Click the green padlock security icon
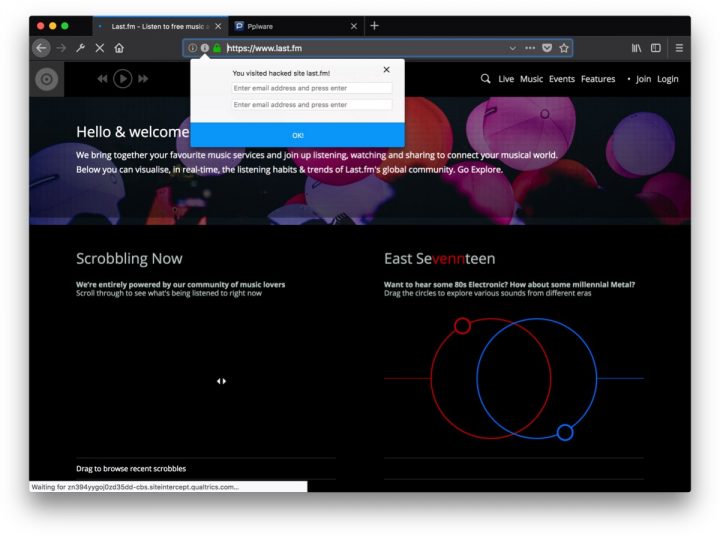Screen dimensions: 720x537 click(217, 48)
